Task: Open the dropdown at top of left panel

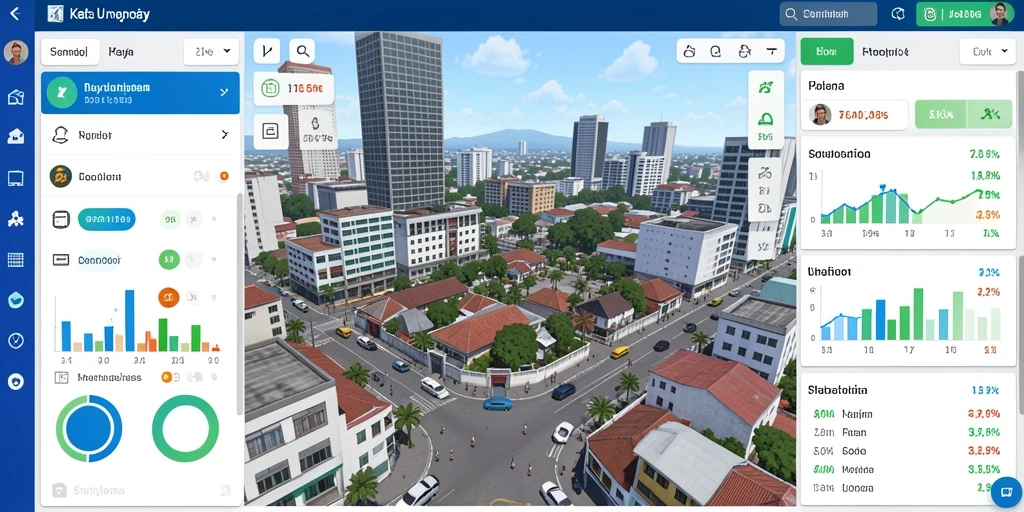Action: (x=211, y=51)
